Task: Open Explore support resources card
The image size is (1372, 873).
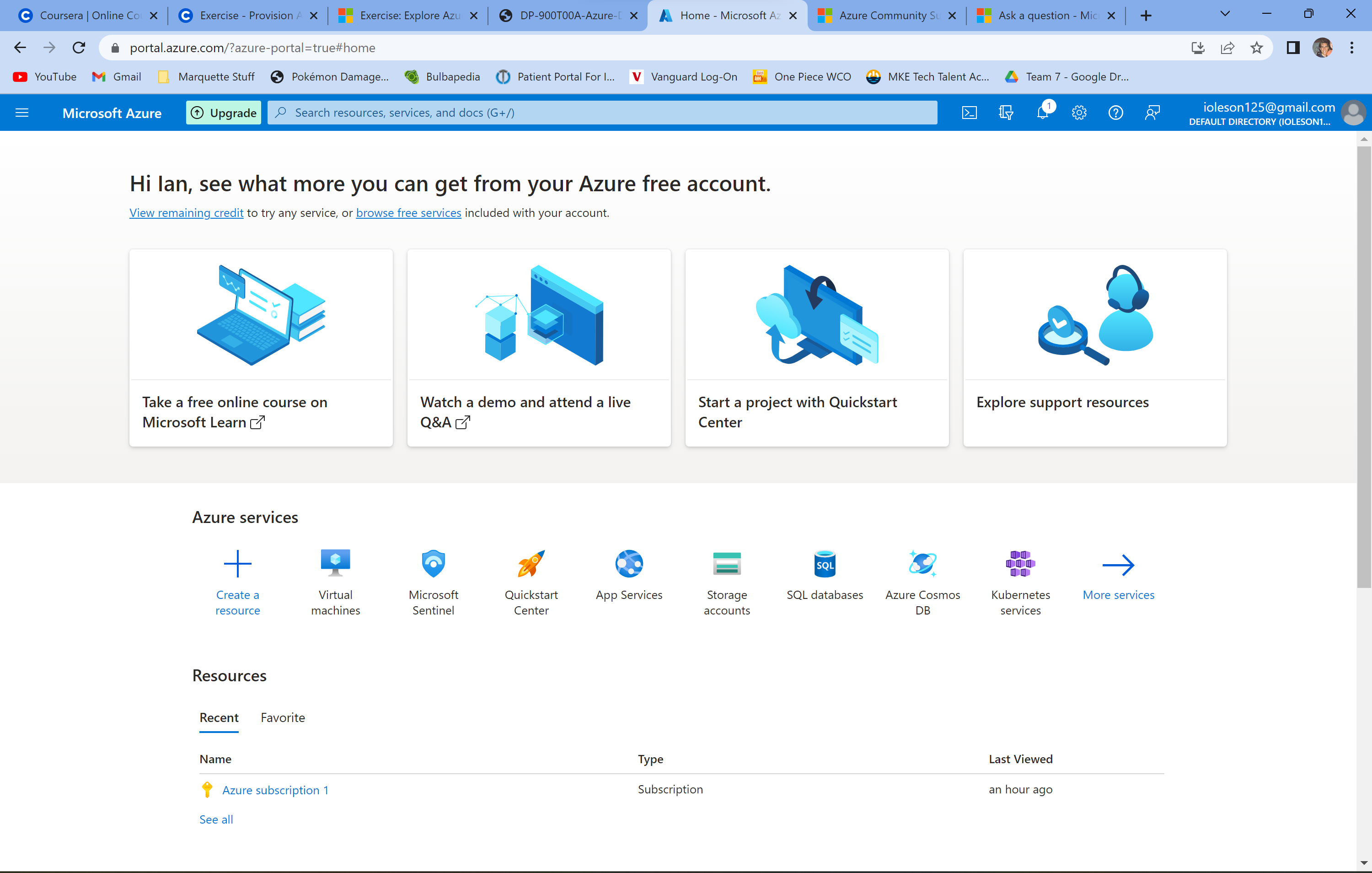Action: [1095, 347]
